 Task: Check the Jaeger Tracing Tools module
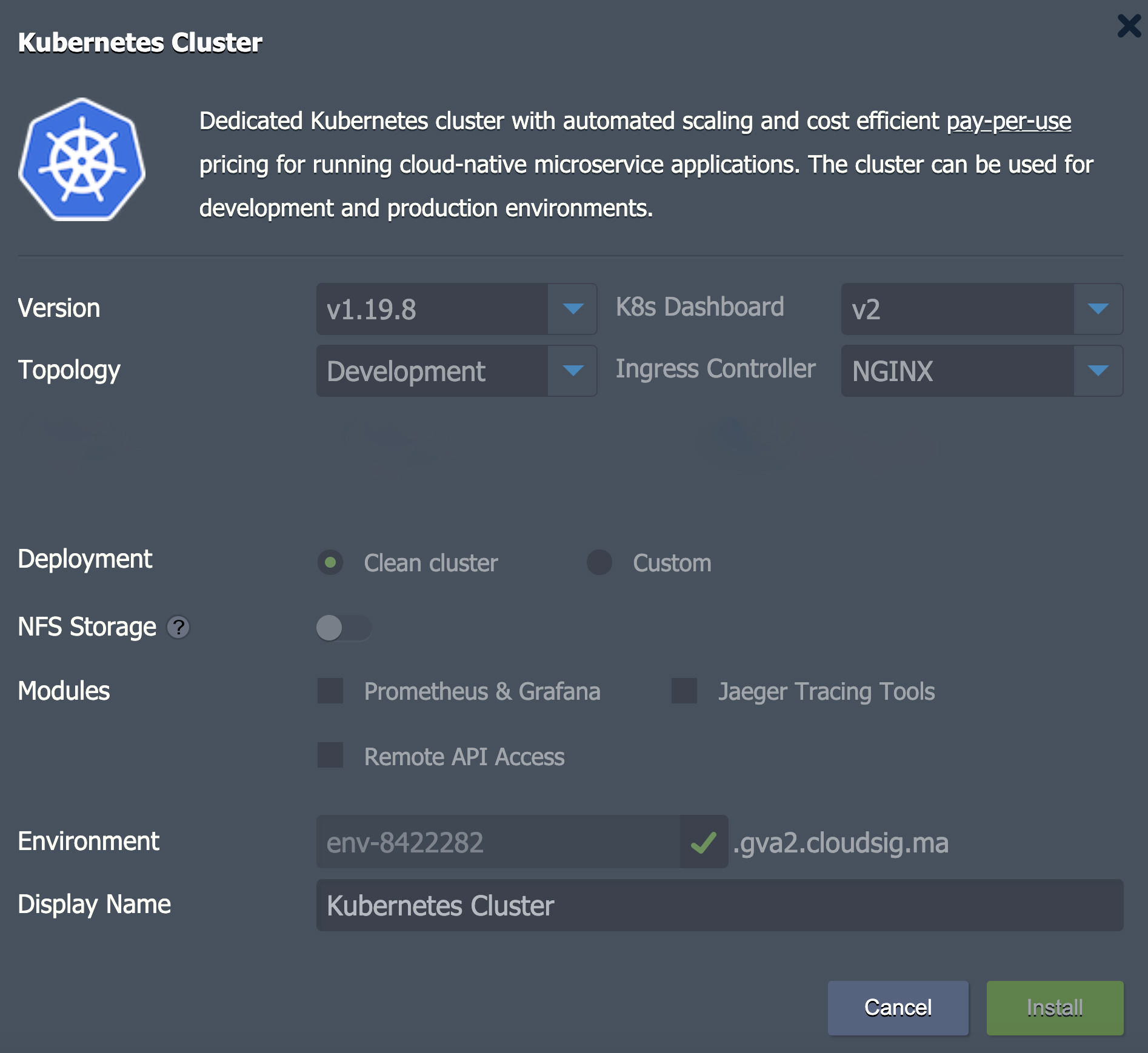684,691
